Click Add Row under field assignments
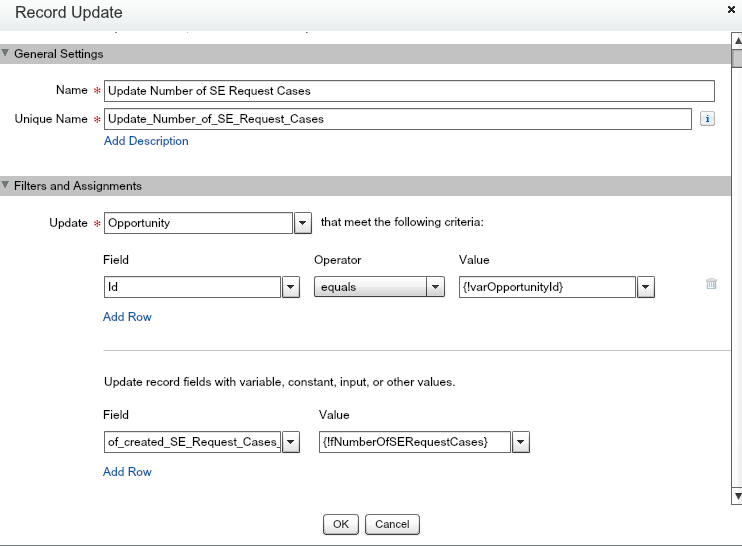 127,471
